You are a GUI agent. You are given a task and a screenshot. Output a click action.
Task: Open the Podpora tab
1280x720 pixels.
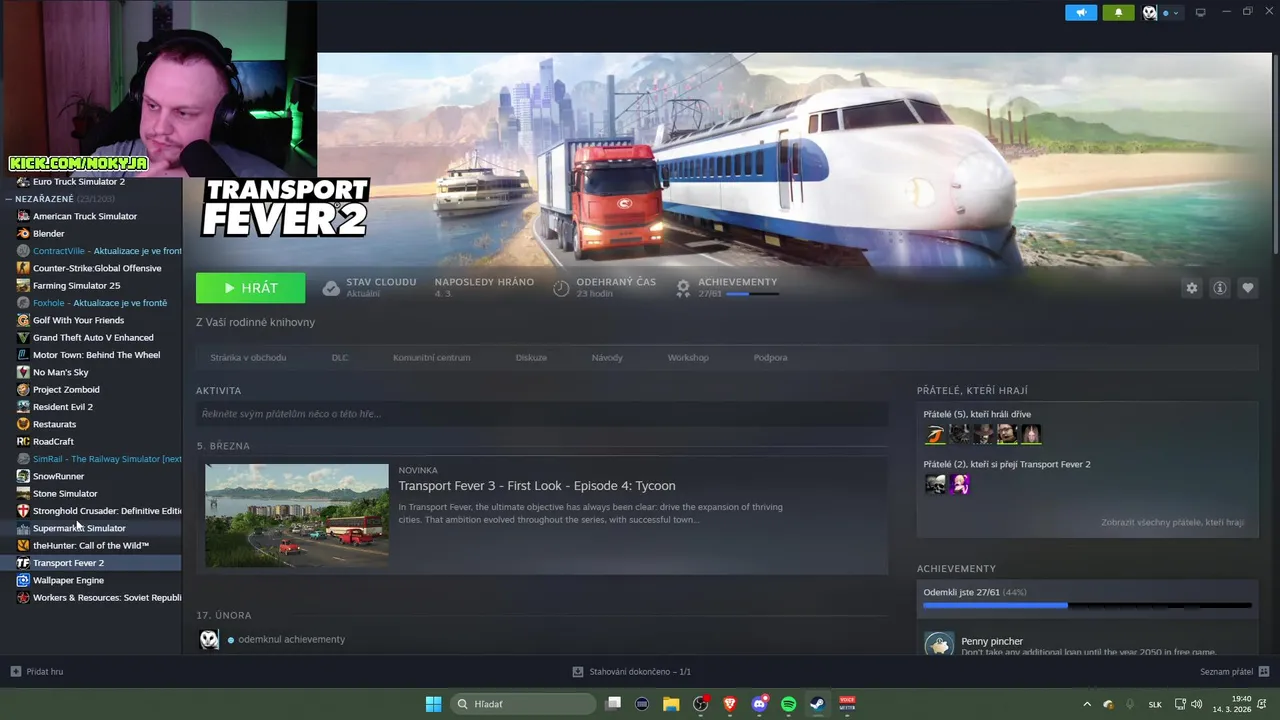coord(770,358)
